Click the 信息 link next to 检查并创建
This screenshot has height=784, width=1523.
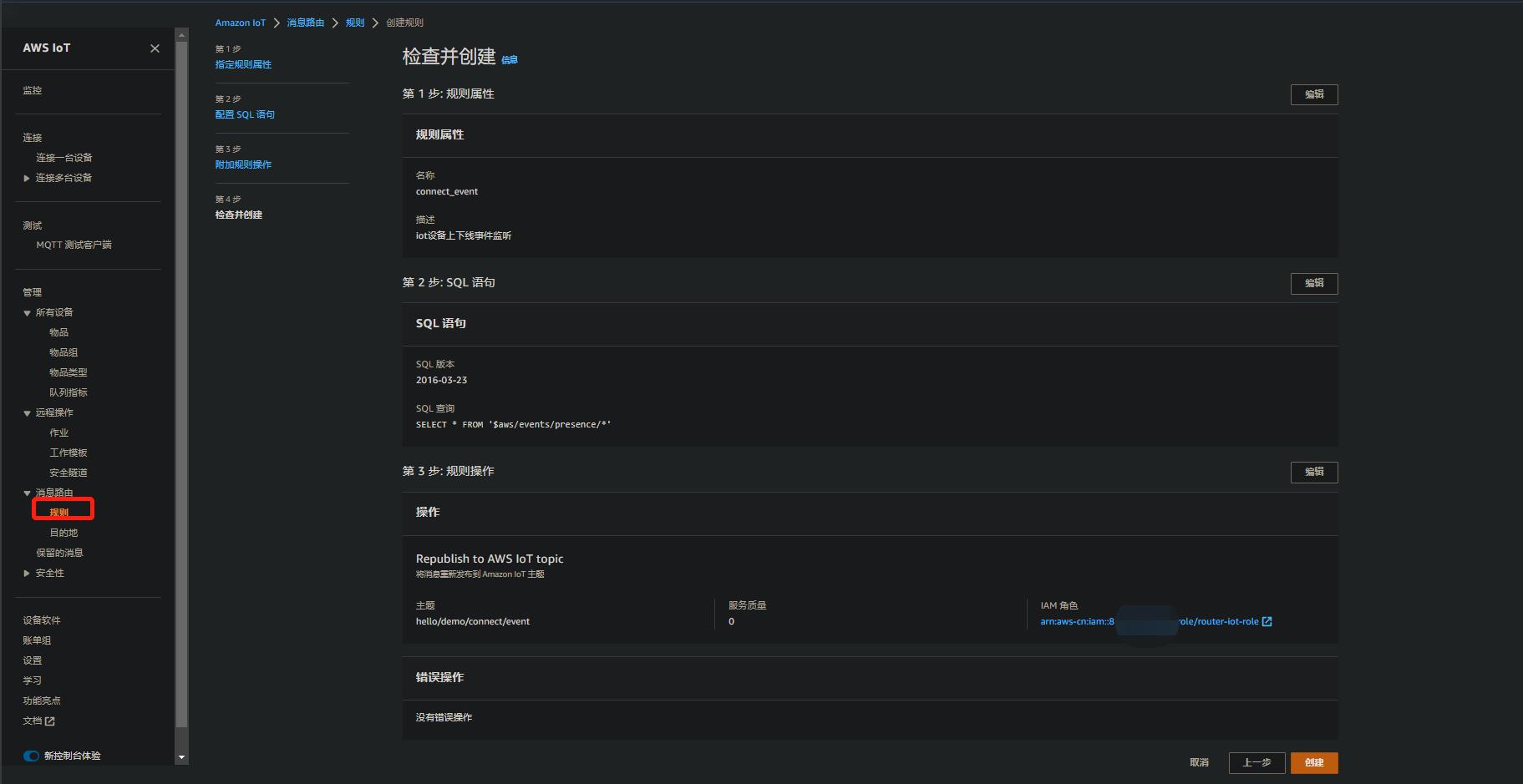(510, 59)
